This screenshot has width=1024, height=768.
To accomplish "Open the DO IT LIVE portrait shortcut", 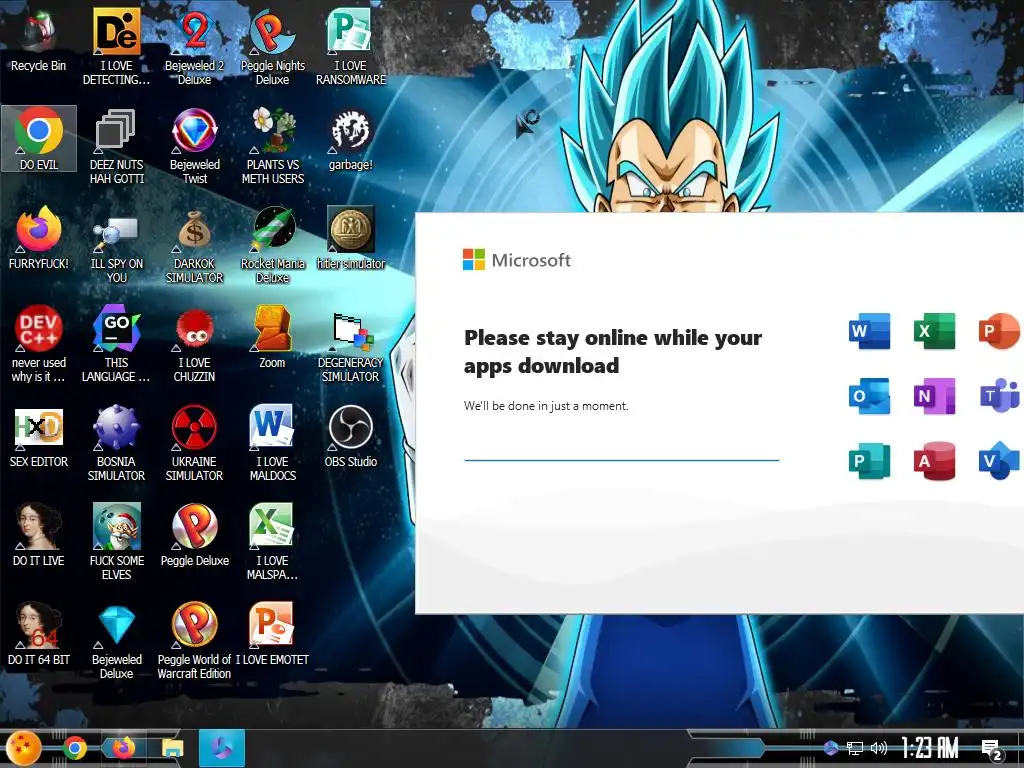I will coord(39,534).
